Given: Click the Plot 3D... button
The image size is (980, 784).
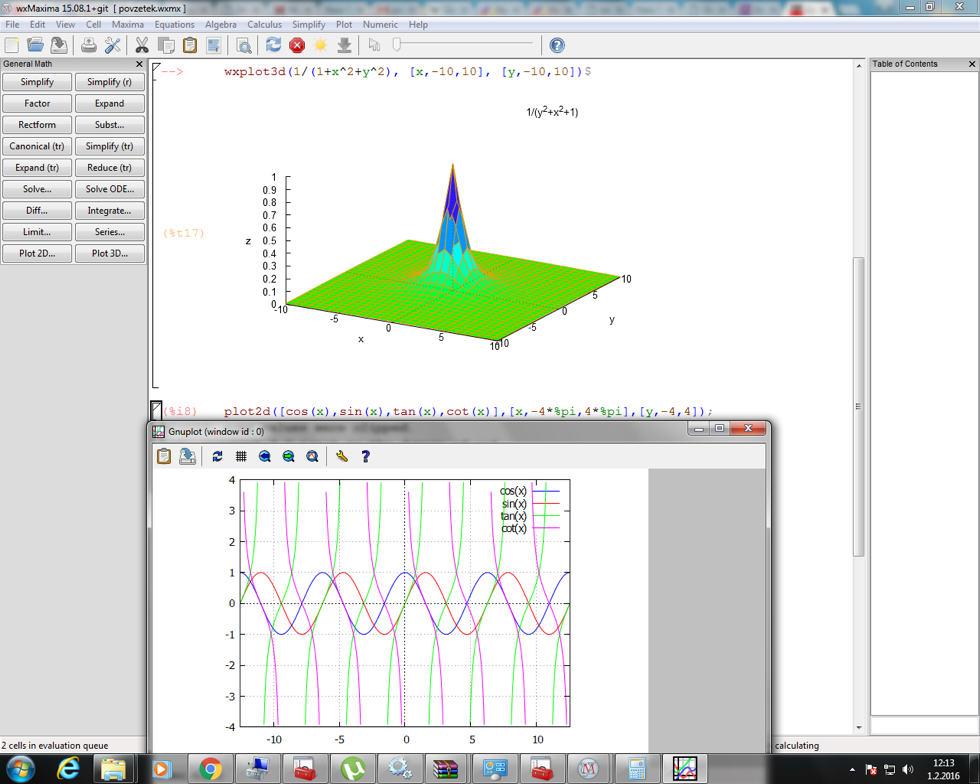Looking at the screenshot, I should tap(109, 253).
